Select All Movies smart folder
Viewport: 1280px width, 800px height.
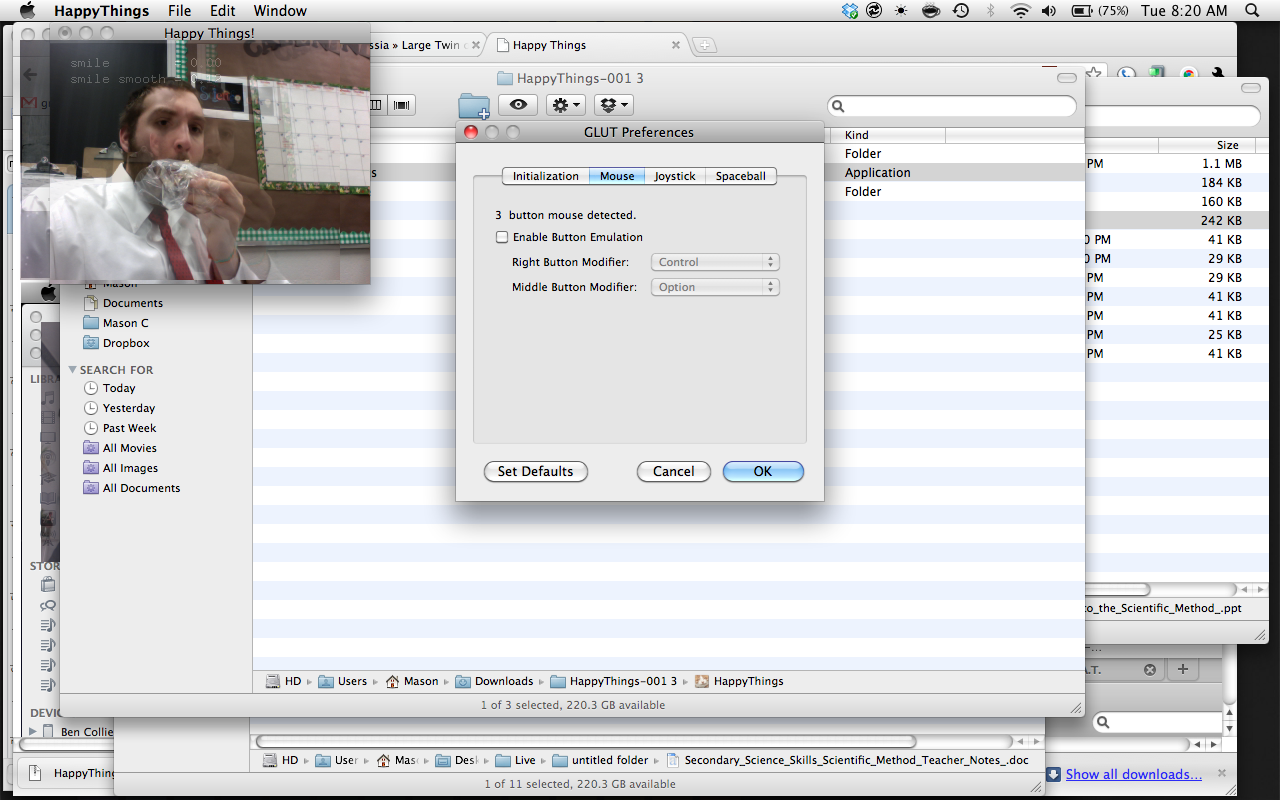coord(129,448)
